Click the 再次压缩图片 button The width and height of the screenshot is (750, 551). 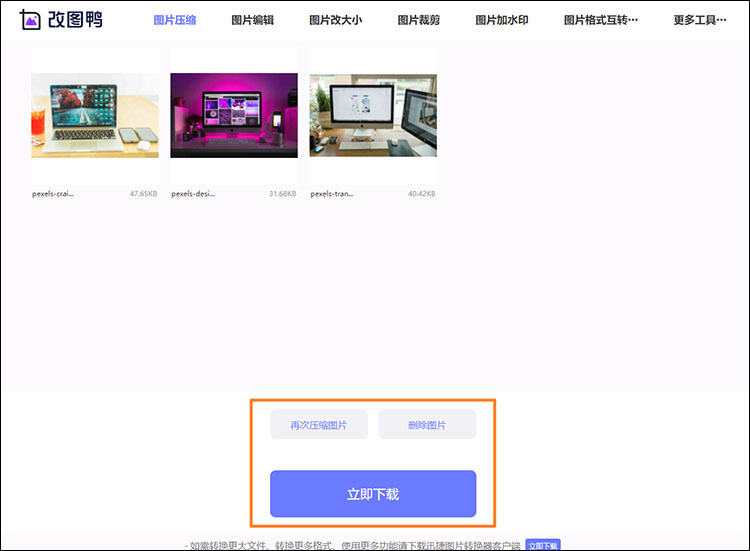pos(319,425)
